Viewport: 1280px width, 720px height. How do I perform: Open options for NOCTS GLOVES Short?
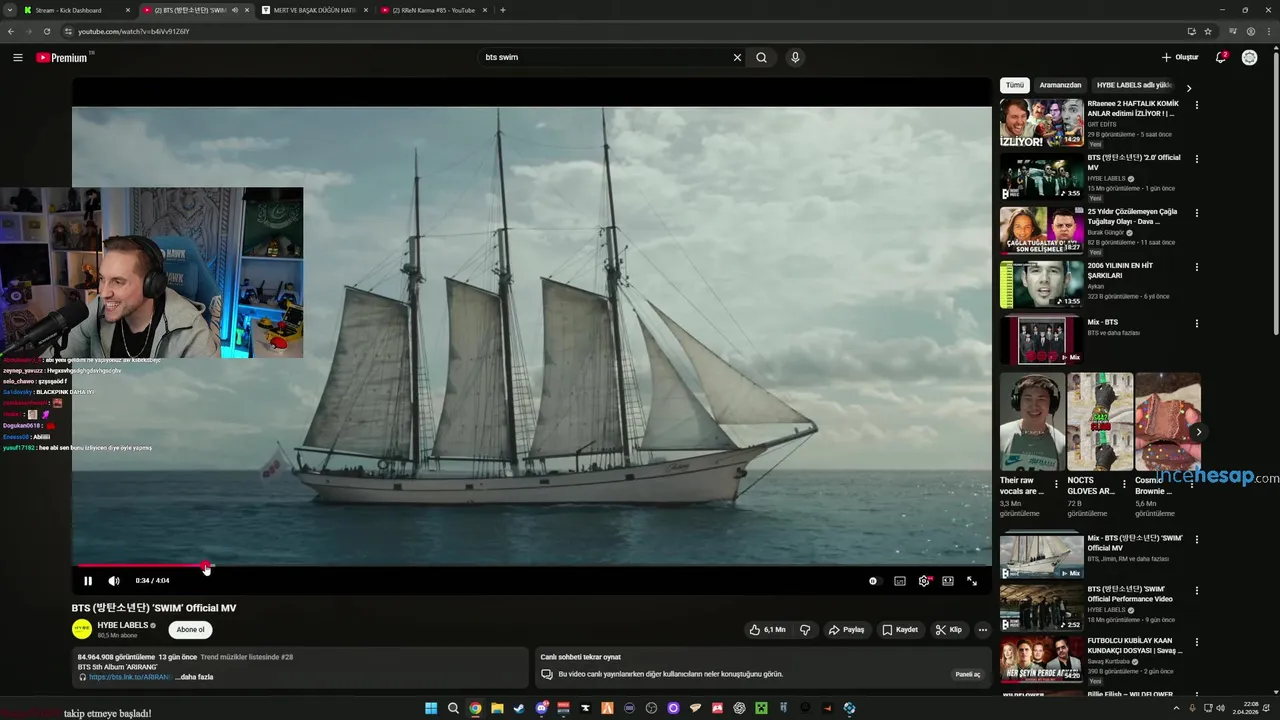click(x=1124, y=484)
